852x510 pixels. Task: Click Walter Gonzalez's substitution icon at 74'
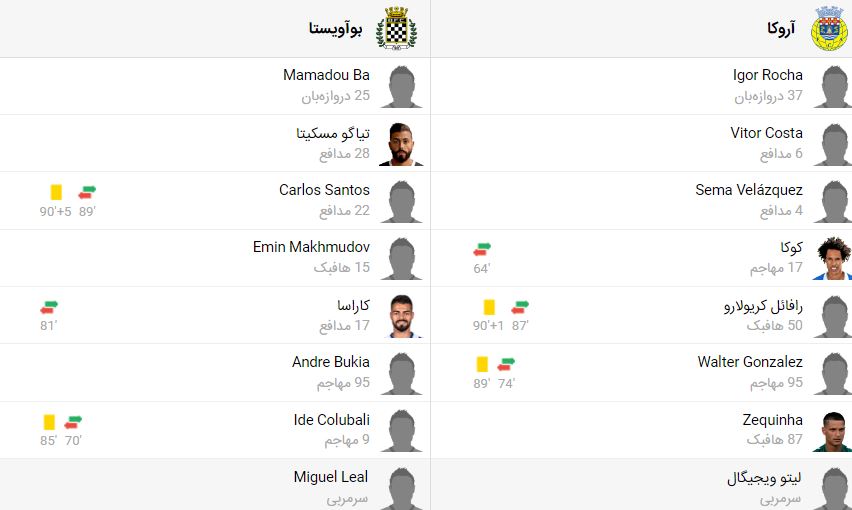tap(507, 363)
